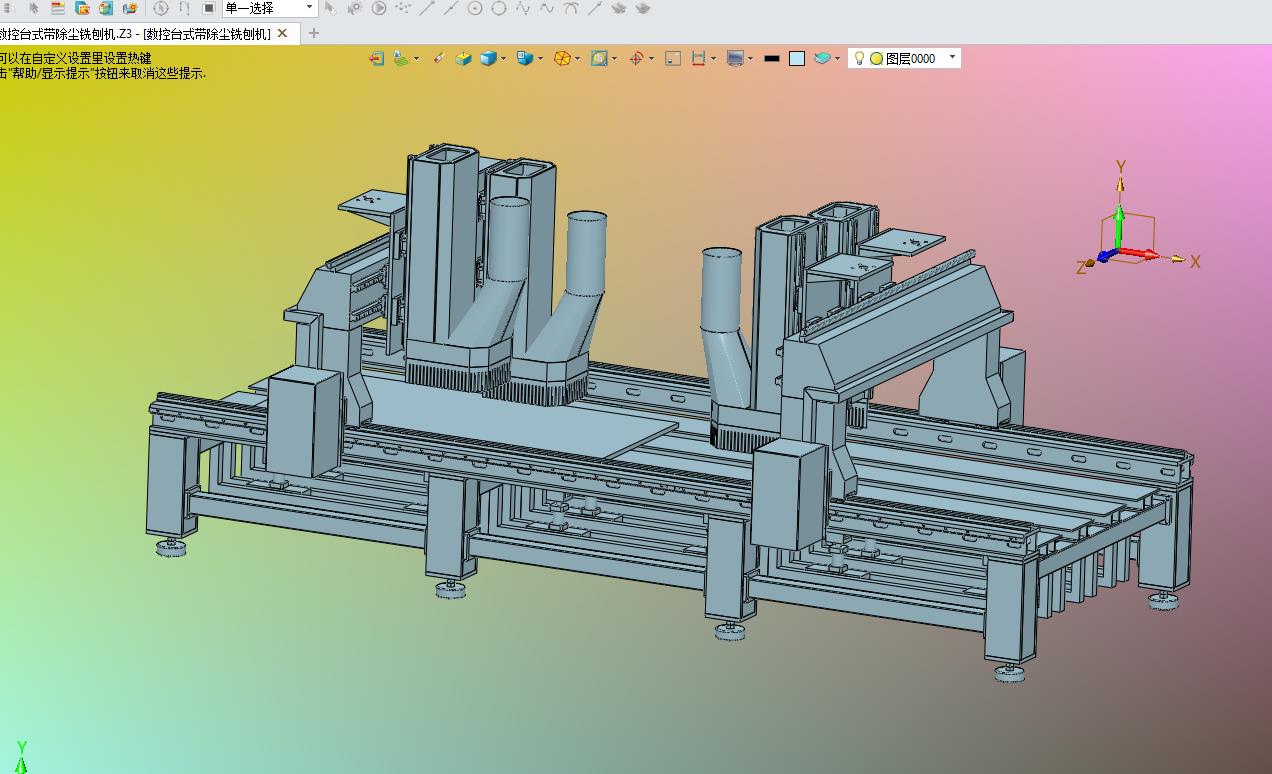This screenshot has width=1272, height=774.
Task: Click the layer manager stack icon
Action: click(x=823, y=58)
